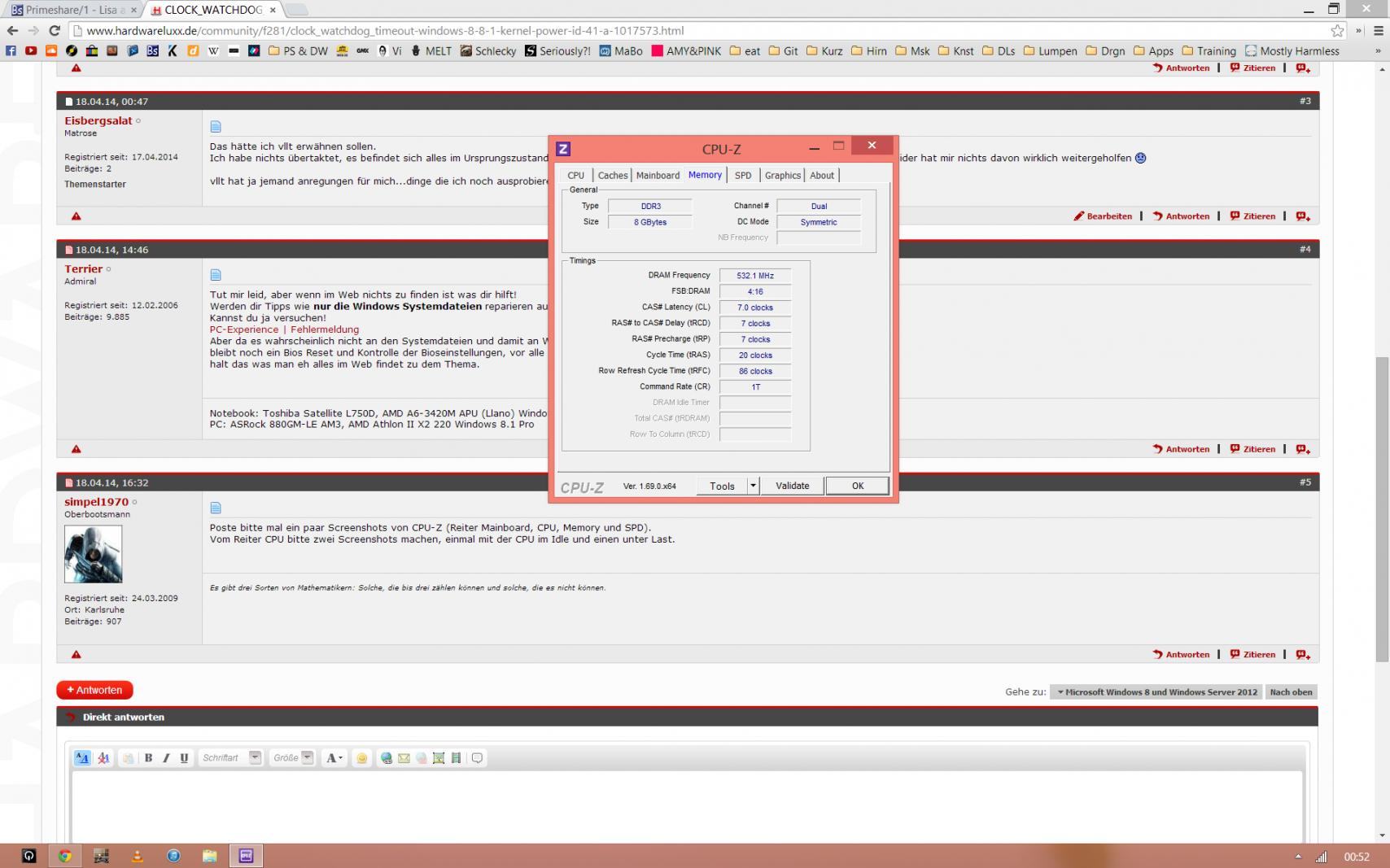Click the insert image icon in editor
This screenshot has height=868, width=1390.
(x=439, y=758)
